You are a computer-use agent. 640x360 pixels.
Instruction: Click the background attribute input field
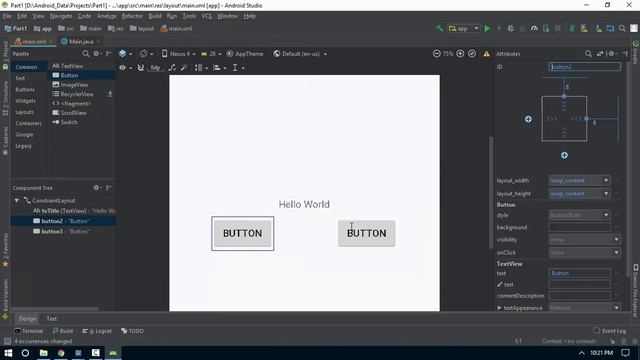click(x=580, y=227)
